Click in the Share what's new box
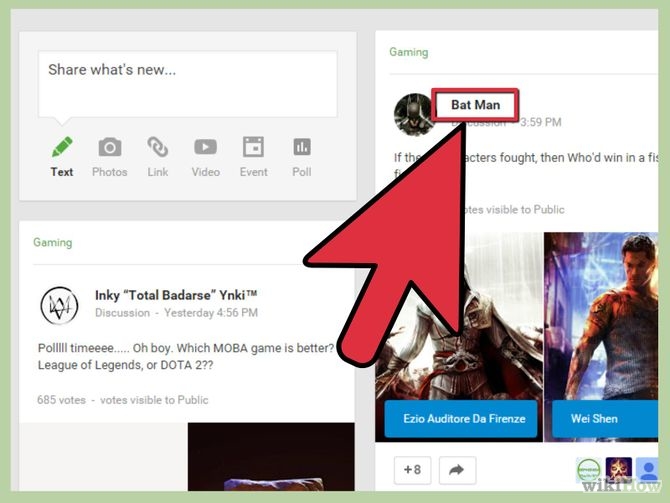670x503 pixels. click(x=188, y=84)
